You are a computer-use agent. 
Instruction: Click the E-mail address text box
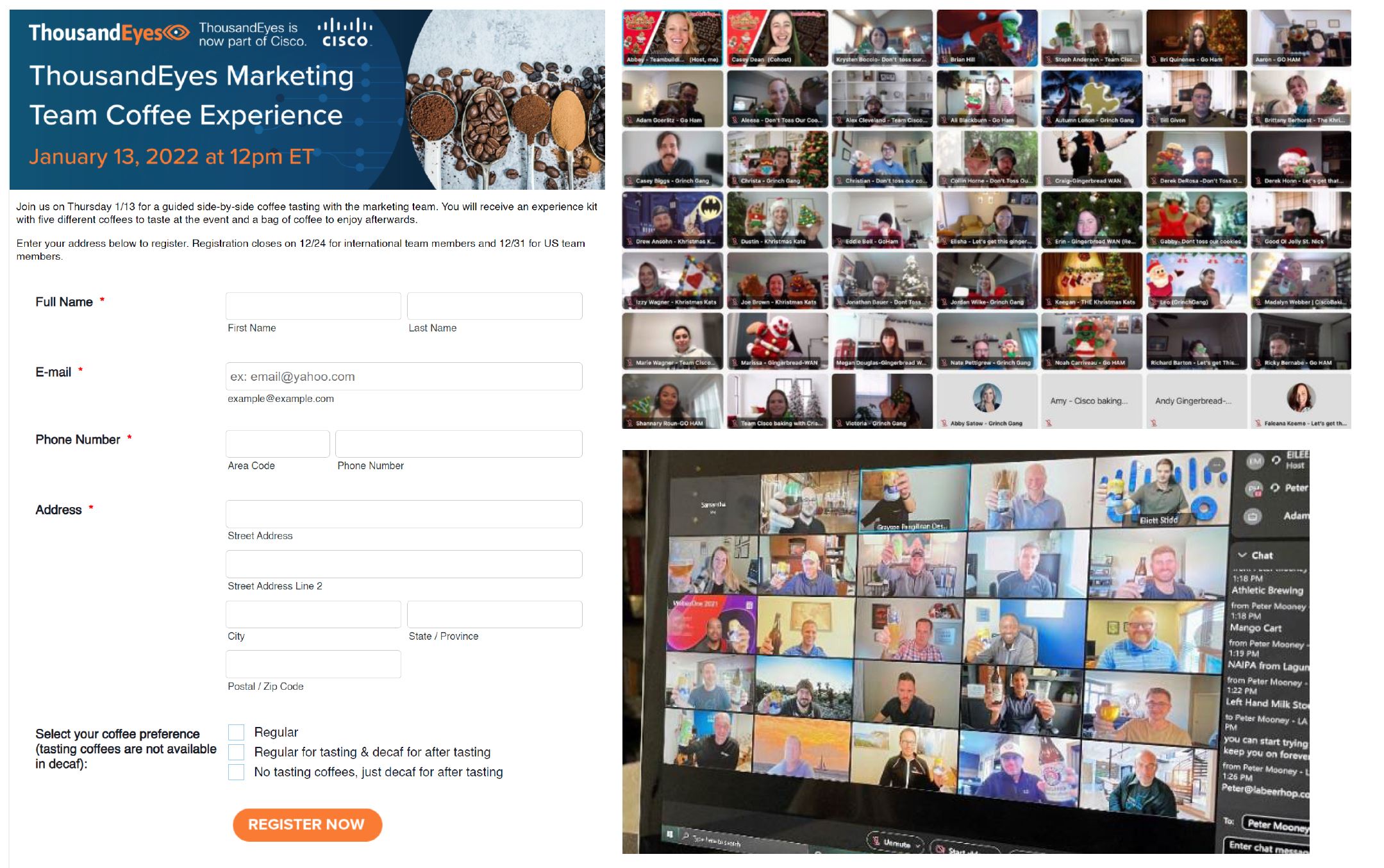[x=404, y=376]
